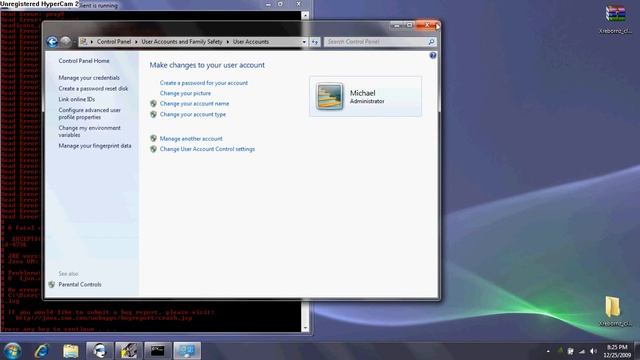Click the third pinned taskbar program icon
The width and height of the screenshot is (640, 360).
coord(100,351)
